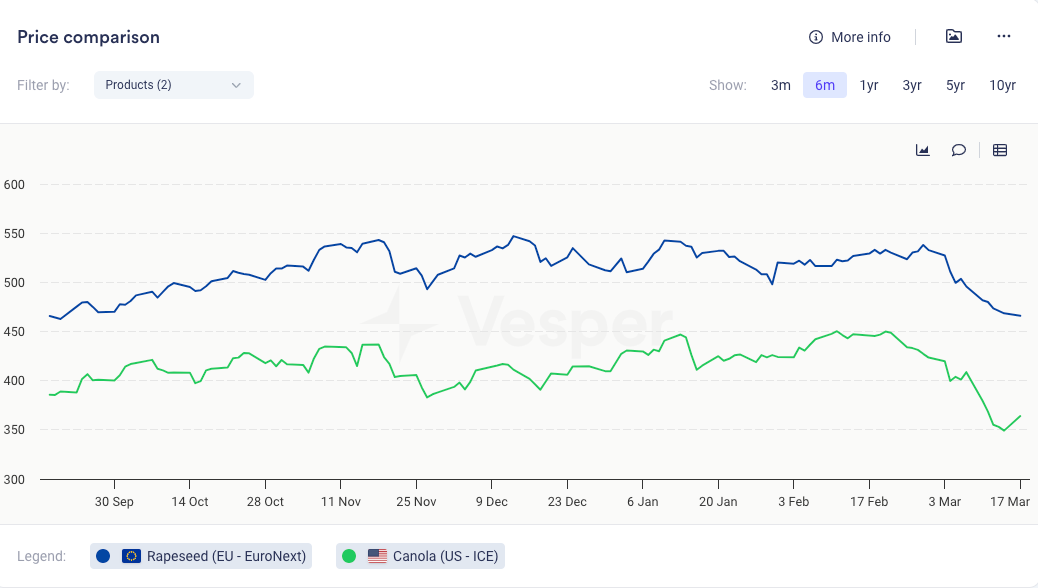Open the three-dots more options menu
This screenshot has height=588, width=1038.
(x=1004, y=37)
